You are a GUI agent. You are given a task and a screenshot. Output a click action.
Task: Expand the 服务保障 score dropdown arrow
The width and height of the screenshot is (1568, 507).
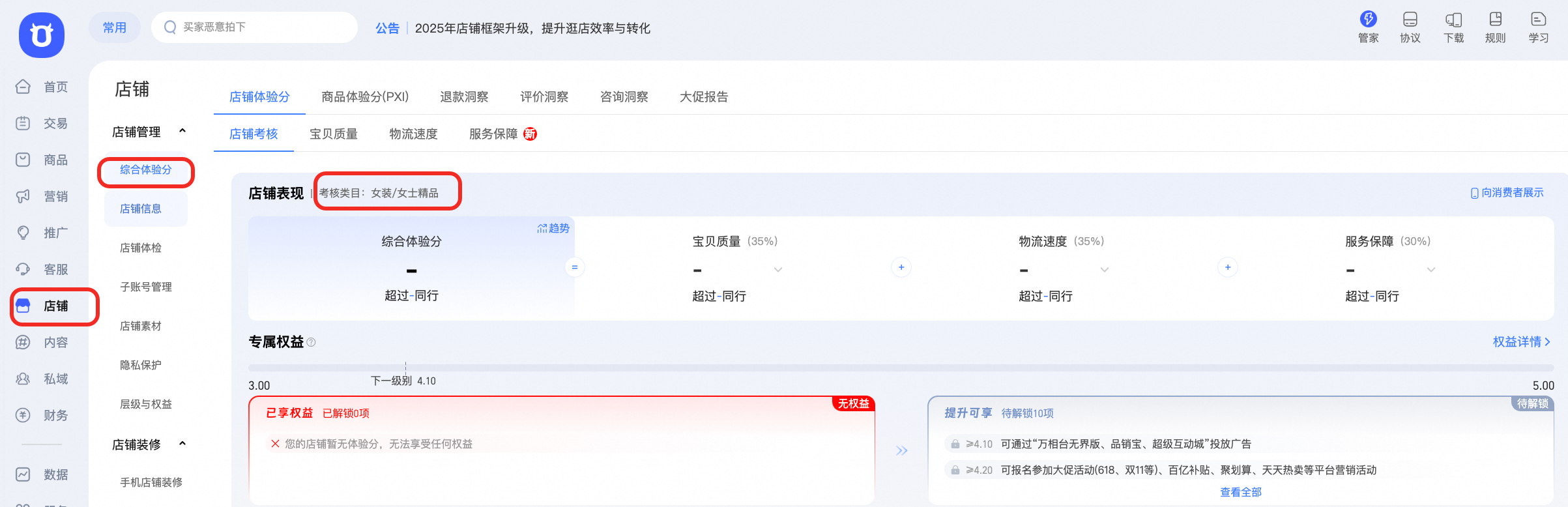[1430, 270]
